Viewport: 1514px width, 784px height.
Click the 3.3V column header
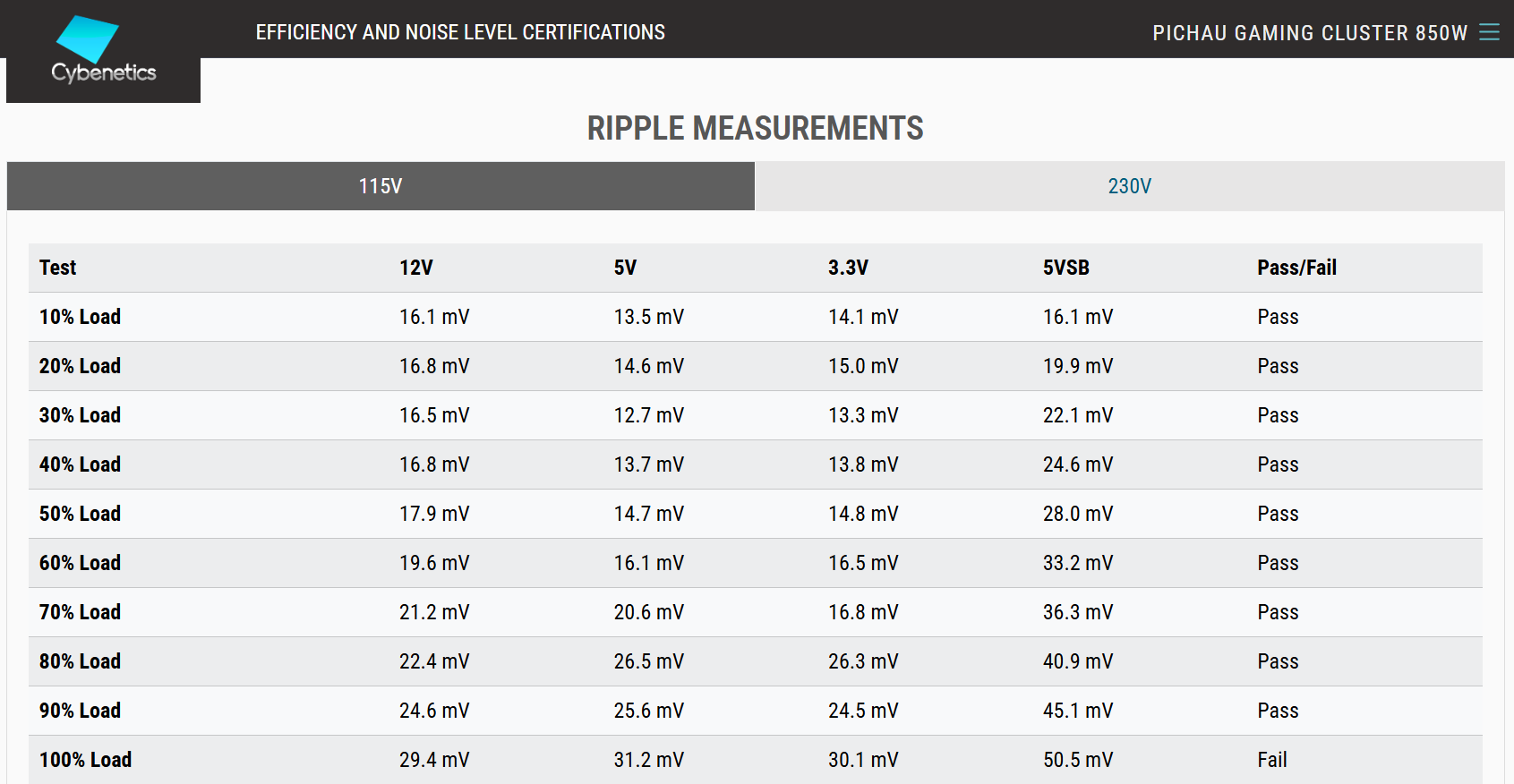click(848, 268)
